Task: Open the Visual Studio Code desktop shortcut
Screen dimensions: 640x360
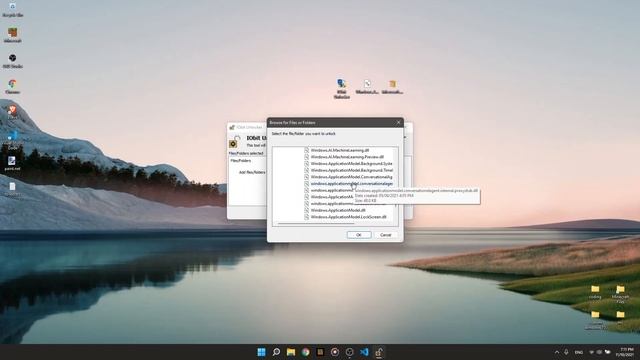Action: [x=12, y=140]
